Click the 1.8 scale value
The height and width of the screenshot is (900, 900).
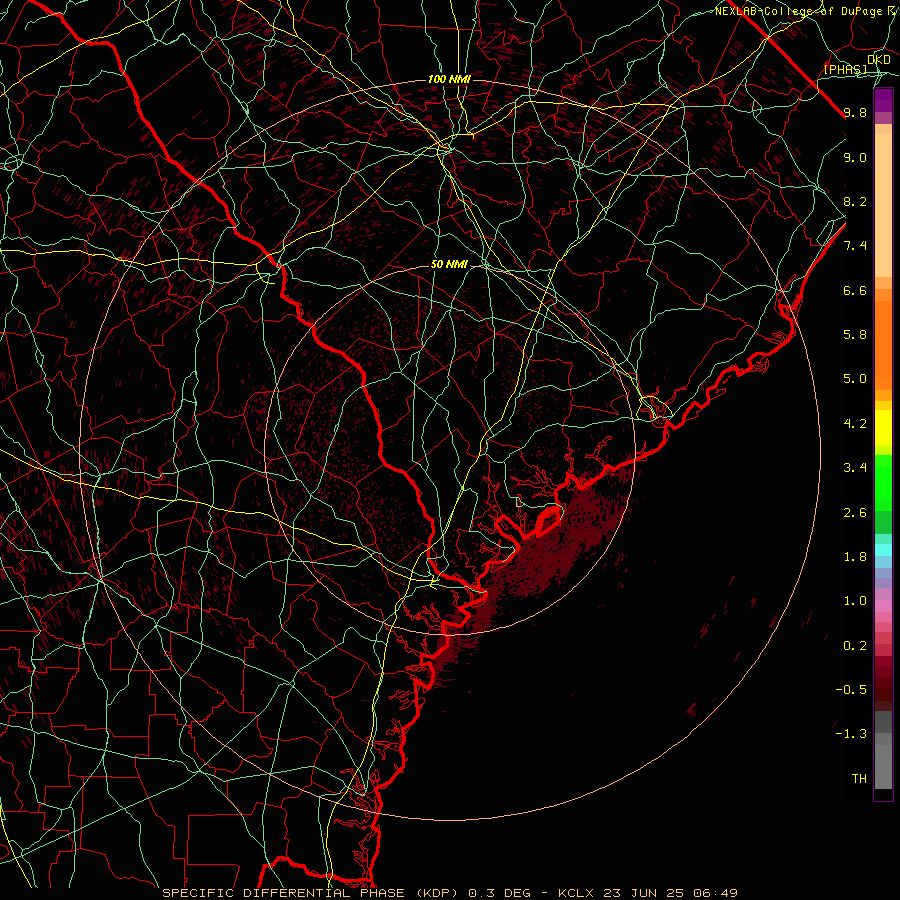tap(855, 557)
